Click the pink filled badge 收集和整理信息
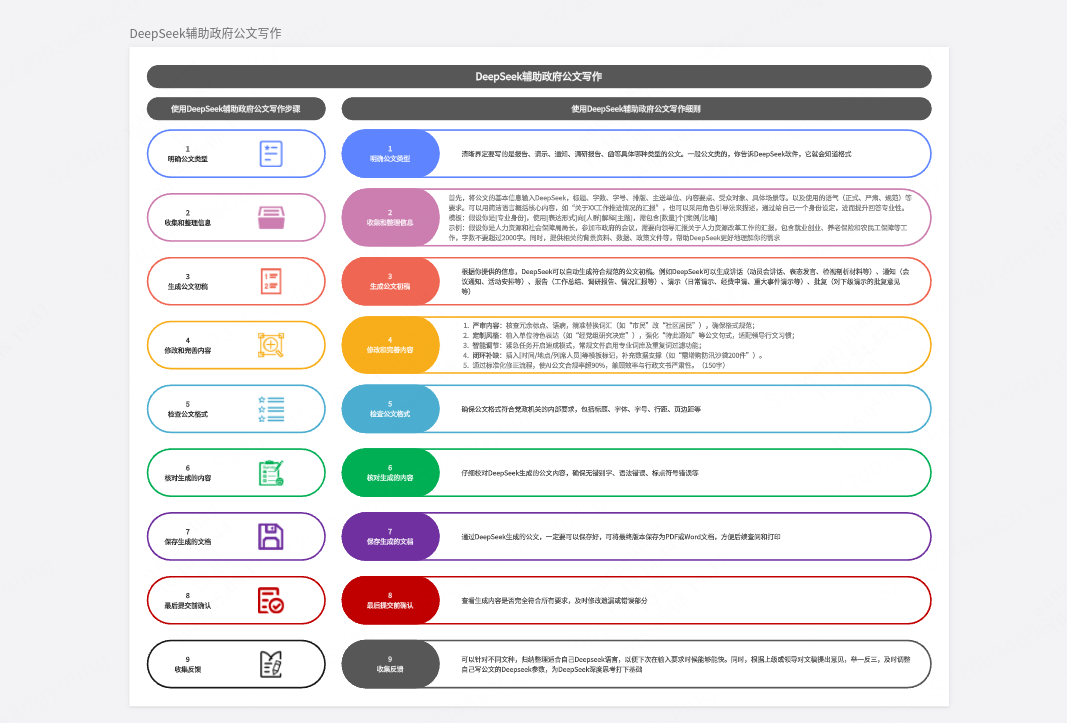 [390, 218]
